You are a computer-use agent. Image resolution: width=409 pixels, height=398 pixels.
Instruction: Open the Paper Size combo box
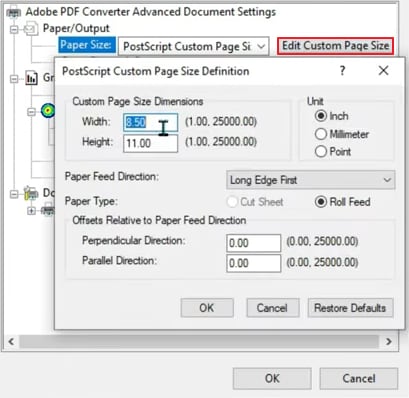coord(194,46)
